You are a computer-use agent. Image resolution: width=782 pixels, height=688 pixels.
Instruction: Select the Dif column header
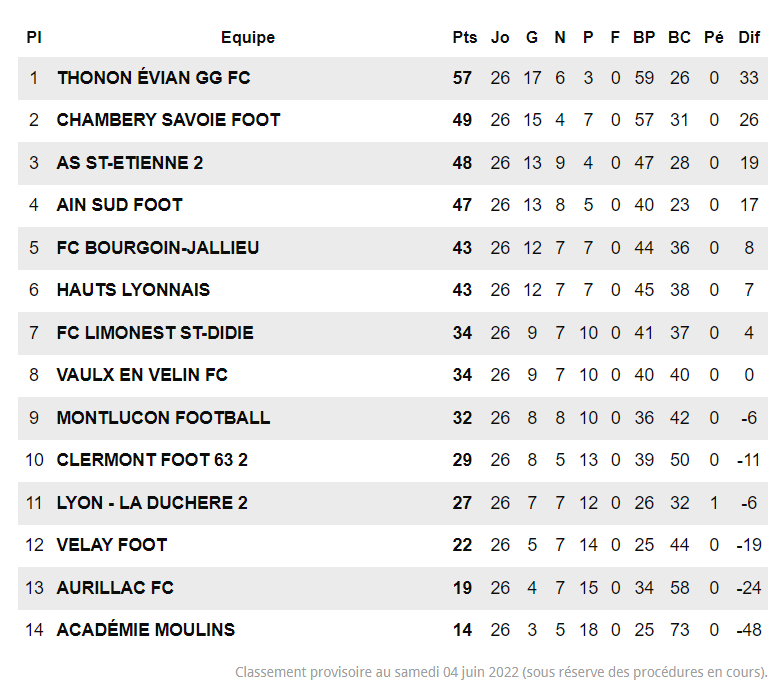[x=749, y=38]
